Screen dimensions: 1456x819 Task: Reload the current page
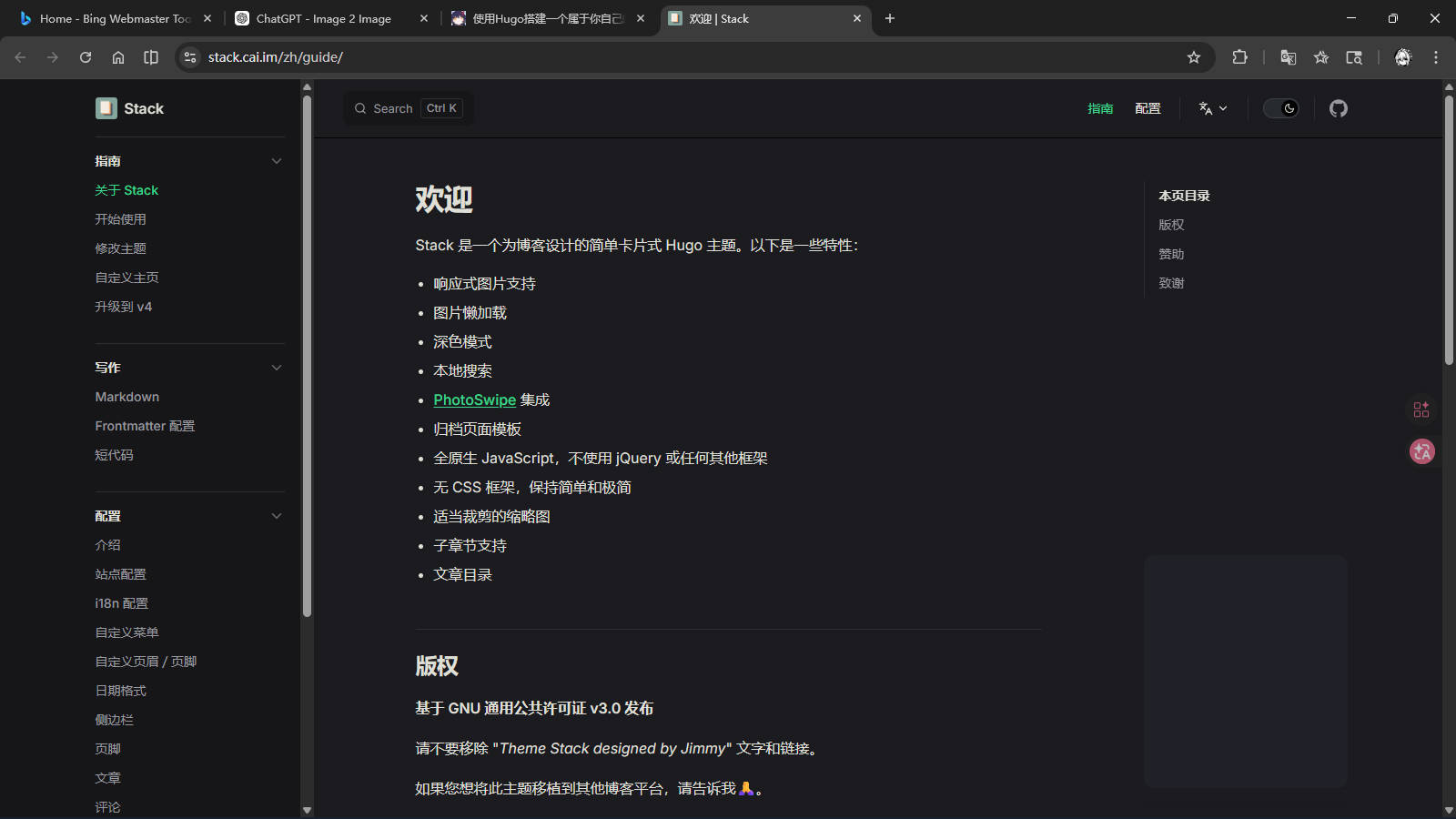point(86,57)
